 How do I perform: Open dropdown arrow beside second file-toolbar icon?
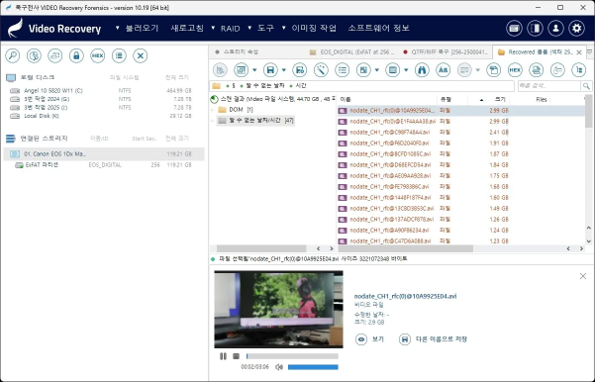[x=255, y=70]
